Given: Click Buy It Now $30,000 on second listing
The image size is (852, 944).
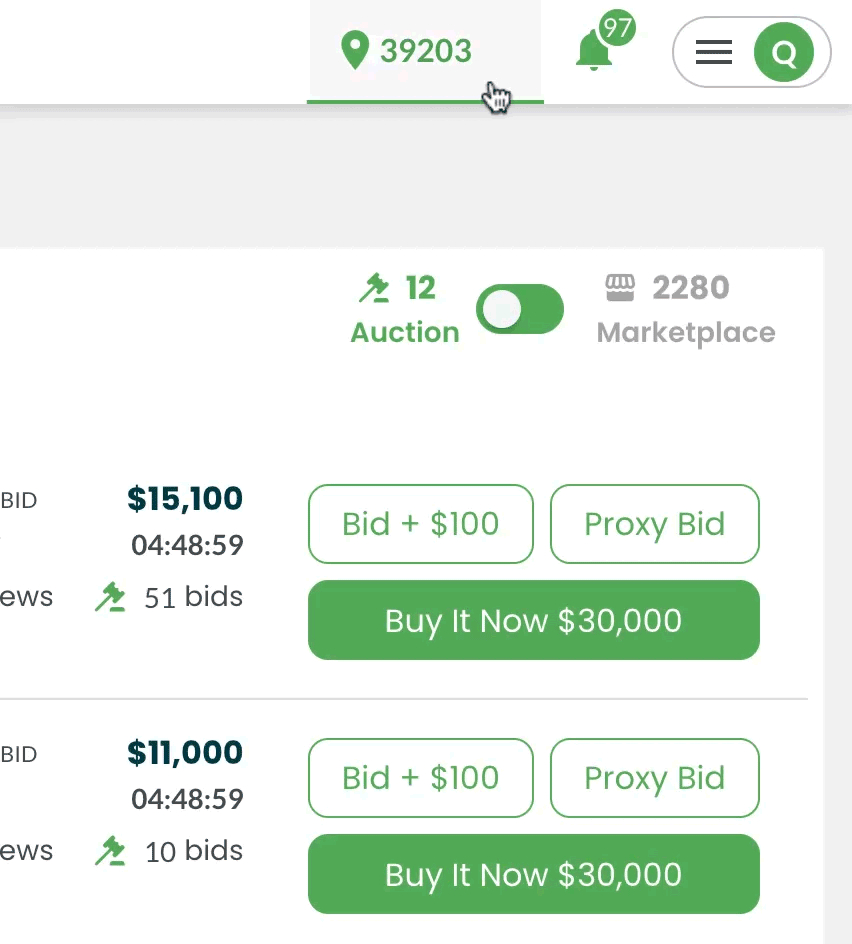Looking at the screenshot, I should [x=533, y=874].
